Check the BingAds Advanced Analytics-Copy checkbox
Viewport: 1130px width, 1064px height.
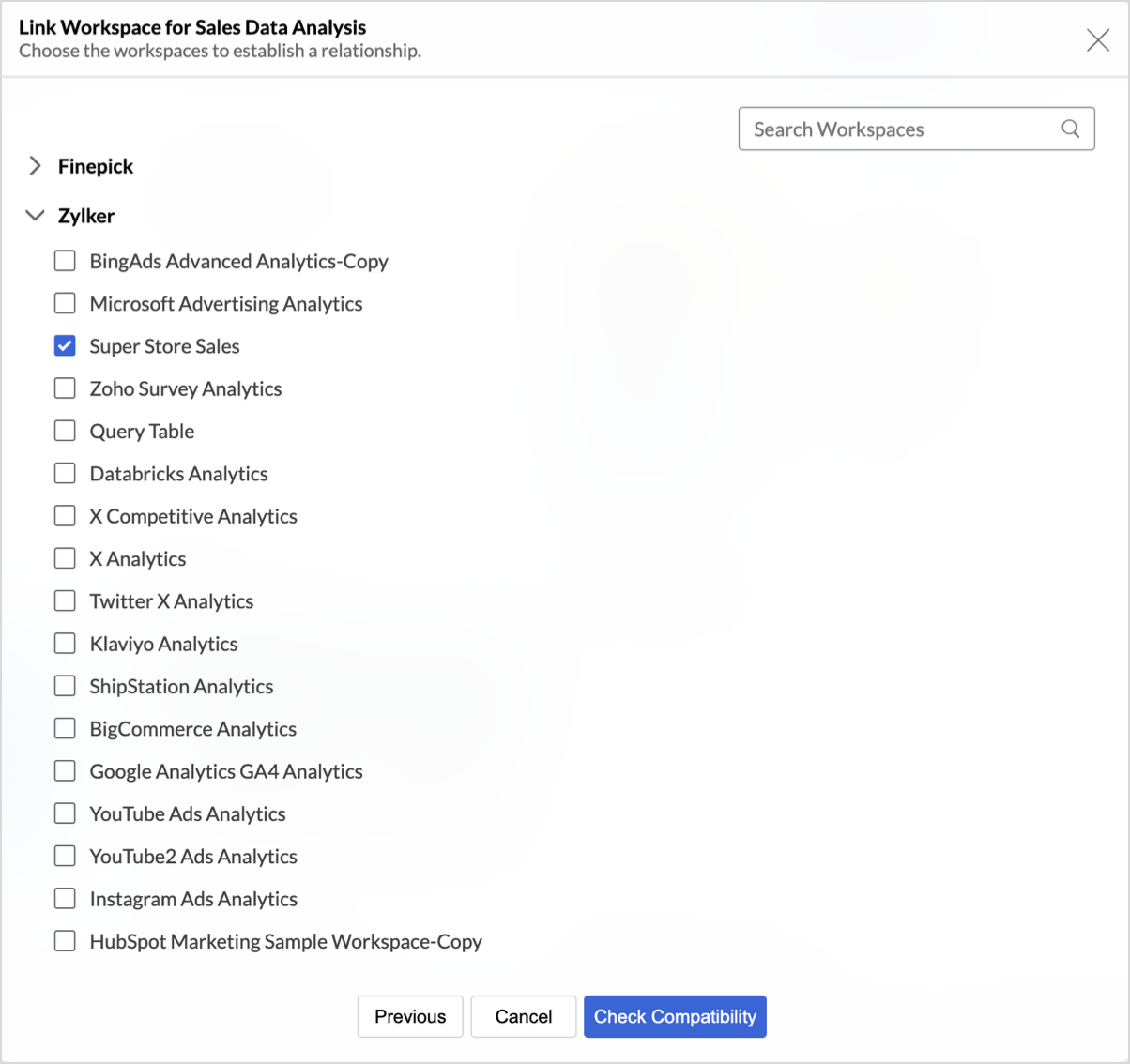point(65,261)
